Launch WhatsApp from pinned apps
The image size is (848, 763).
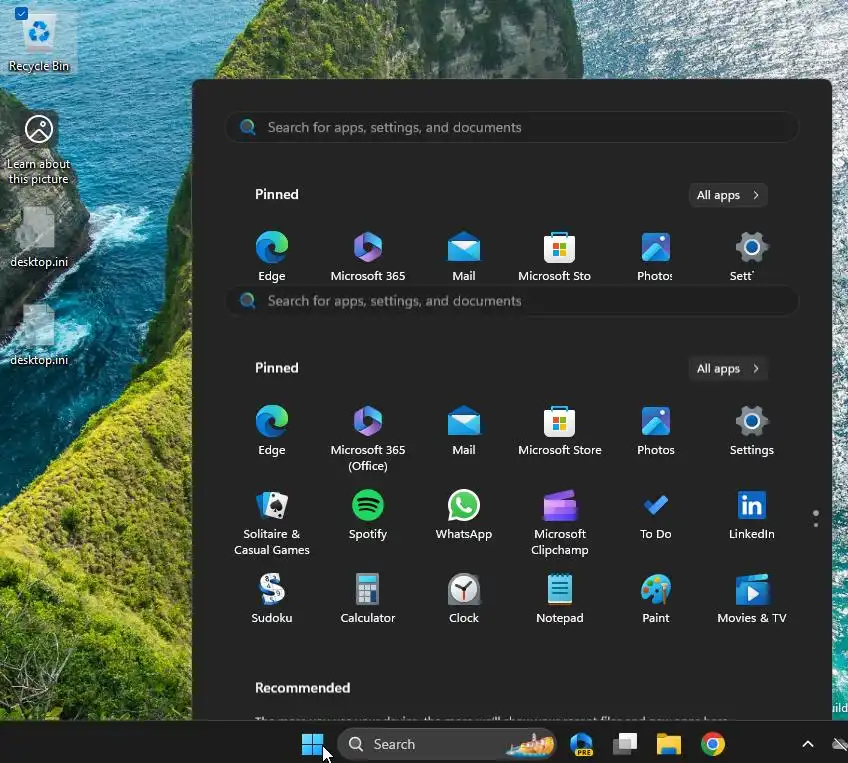point(463,514)
